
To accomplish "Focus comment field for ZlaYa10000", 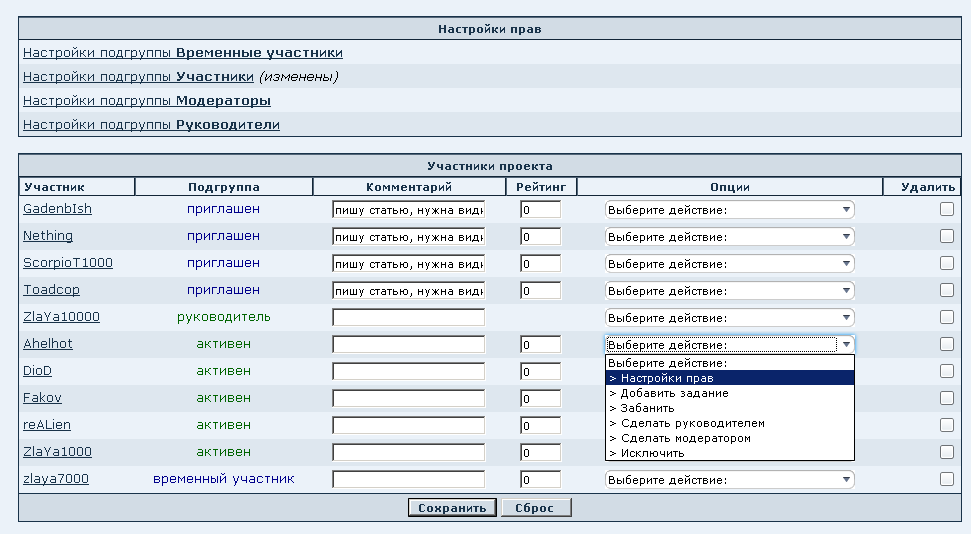I will click(409, 318).
